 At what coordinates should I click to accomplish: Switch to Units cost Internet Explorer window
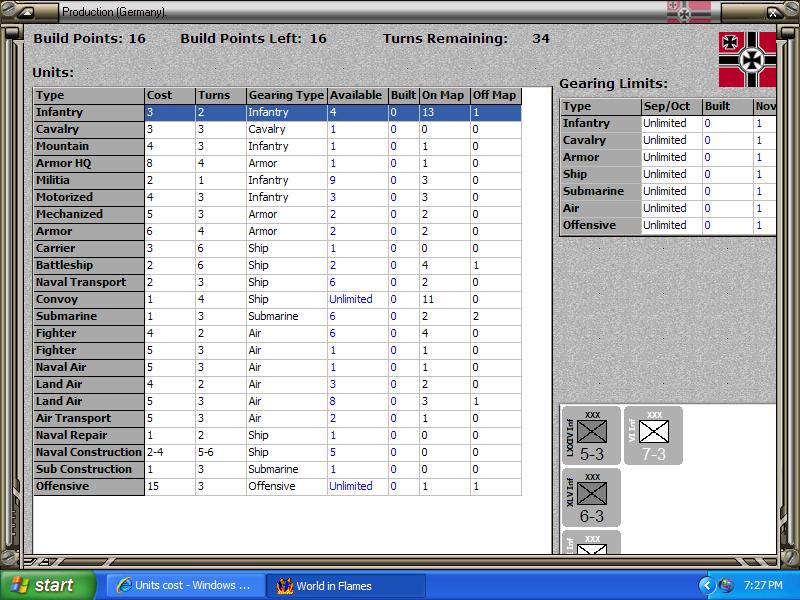tap(185, 586)
